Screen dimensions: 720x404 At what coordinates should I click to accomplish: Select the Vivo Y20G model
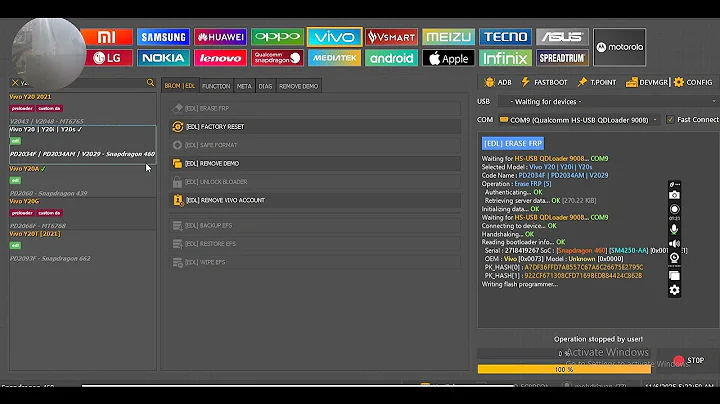point(83,213)
